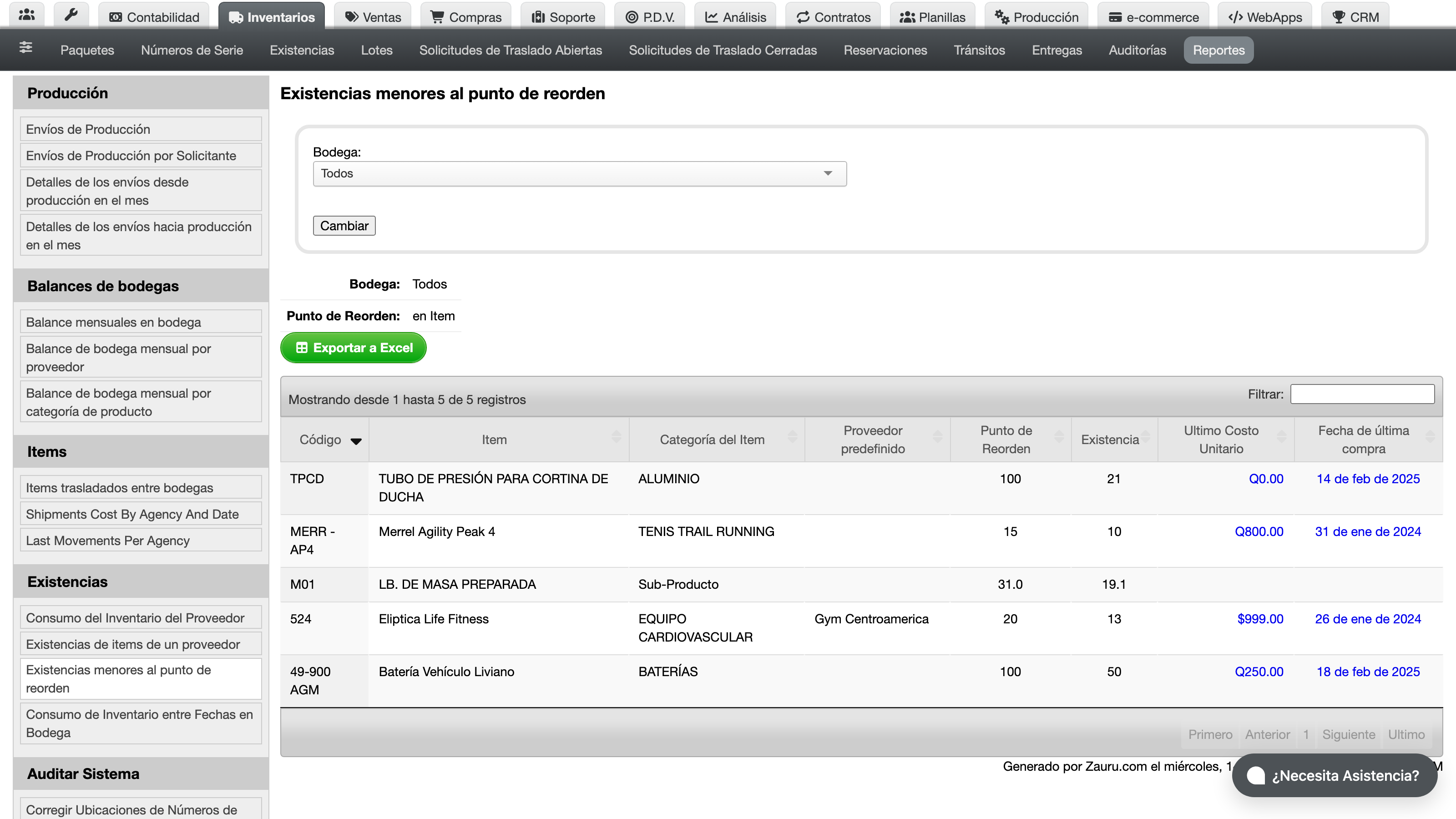Sort by Ultimo Costo Unitario column
Viewport: 1456px width, 819px height.
point(1225,440)
